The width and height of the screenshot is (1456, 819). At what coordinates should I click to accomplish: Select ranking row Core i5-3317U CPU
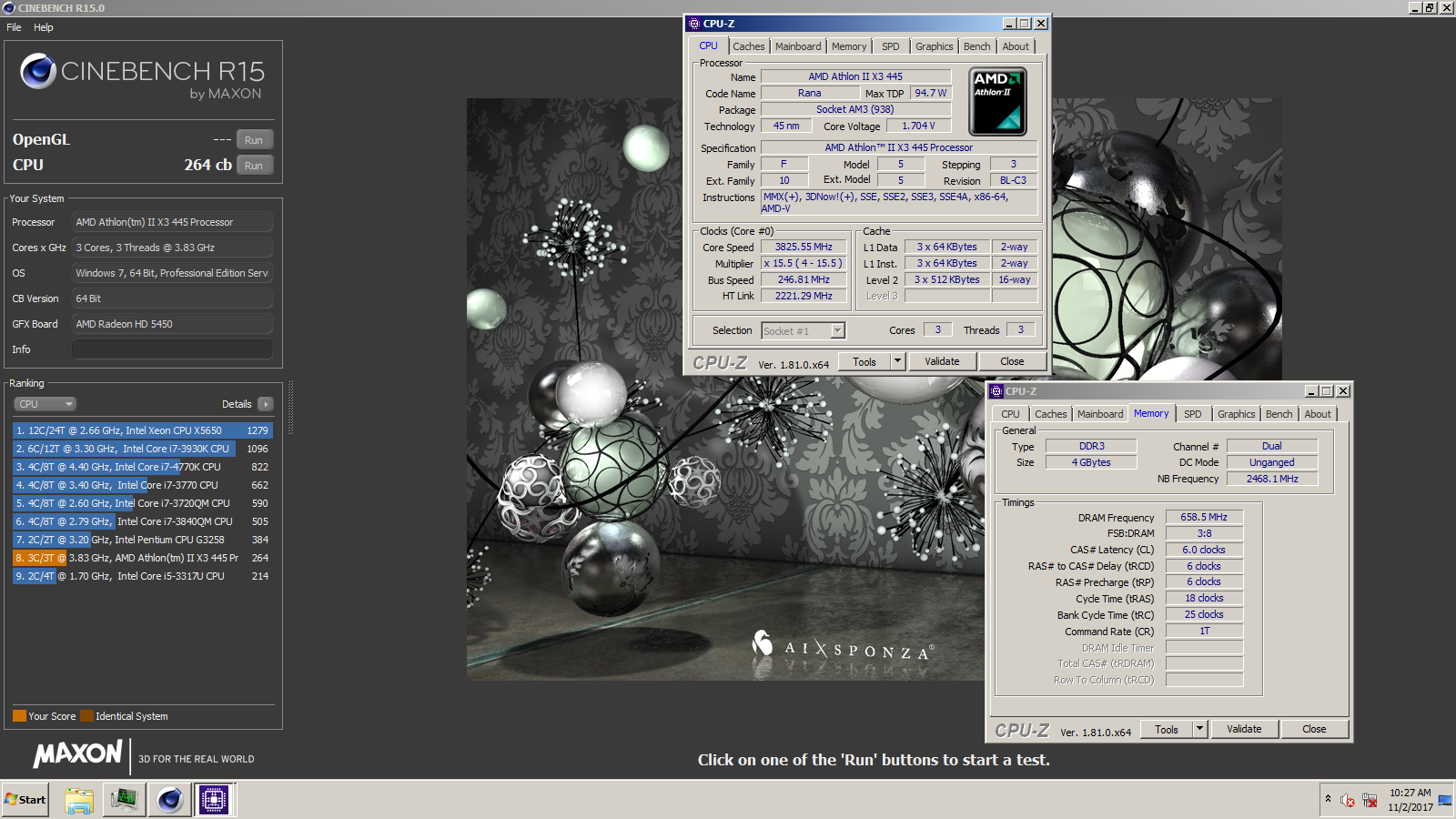click(143, 576)
